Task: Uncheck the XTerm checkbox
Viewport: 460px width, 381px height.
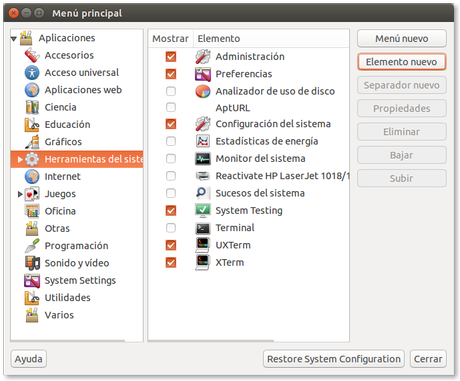Action: 171,263
